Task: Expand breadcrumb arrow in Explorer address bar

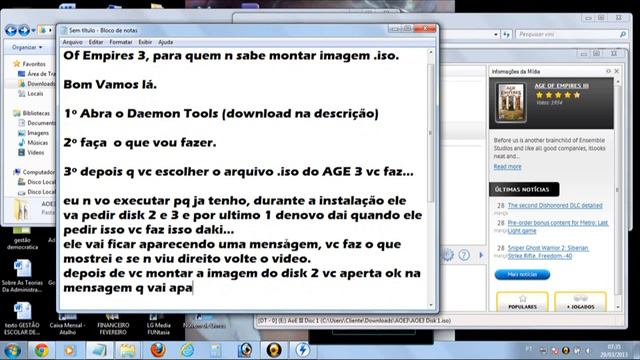Action: (x=50, y=30)
